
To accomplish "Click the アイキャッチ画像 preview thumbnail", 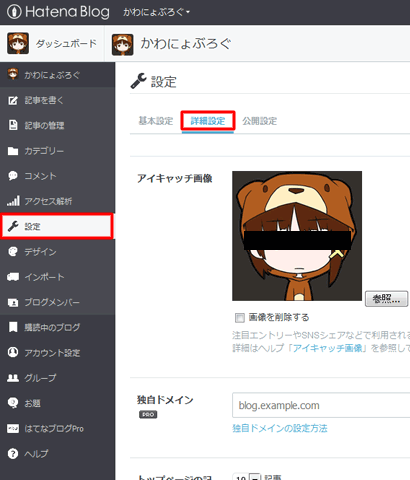I will point(297,236).
